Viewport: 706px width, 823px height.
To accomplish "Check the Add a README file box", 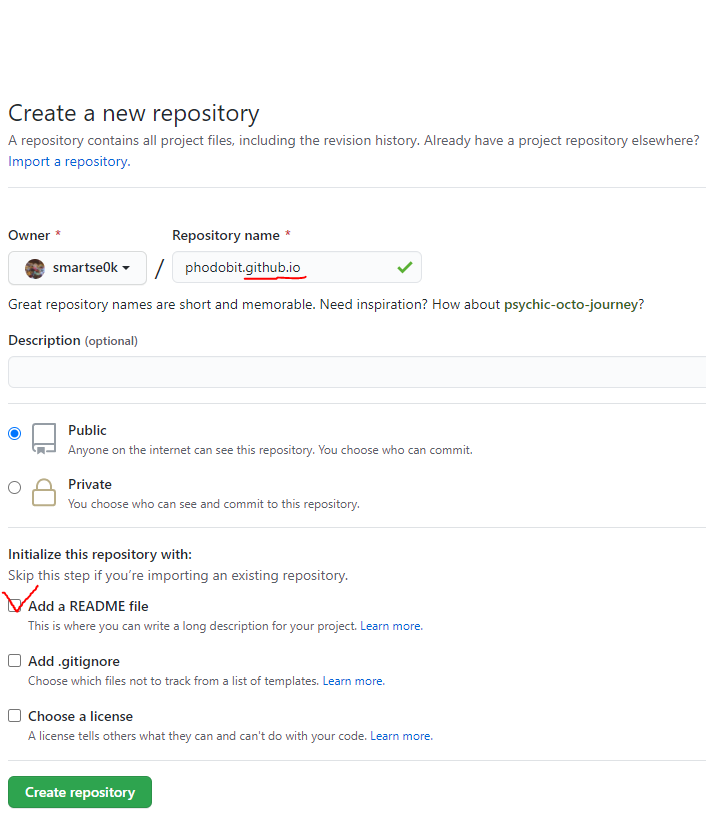I will [x=15, y=606].
